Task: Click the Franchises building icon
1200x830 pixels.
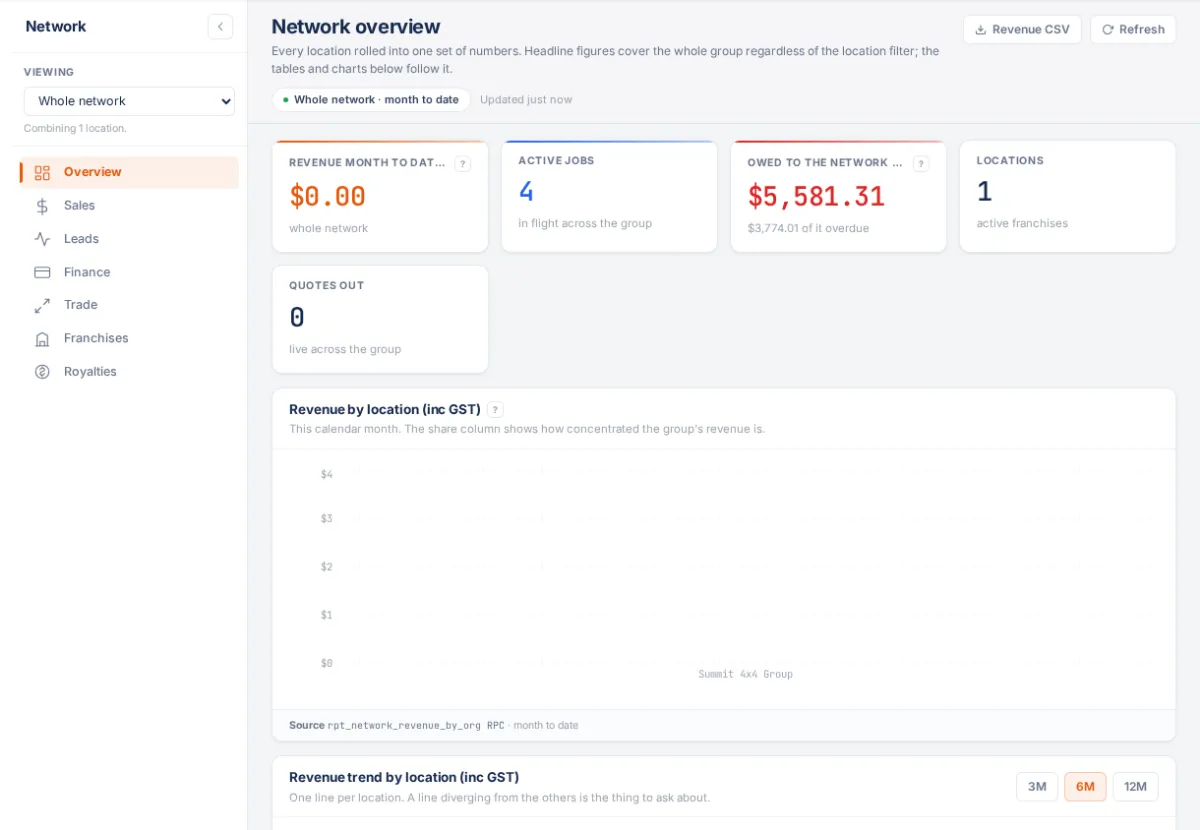Action: [x=42, y=338]
